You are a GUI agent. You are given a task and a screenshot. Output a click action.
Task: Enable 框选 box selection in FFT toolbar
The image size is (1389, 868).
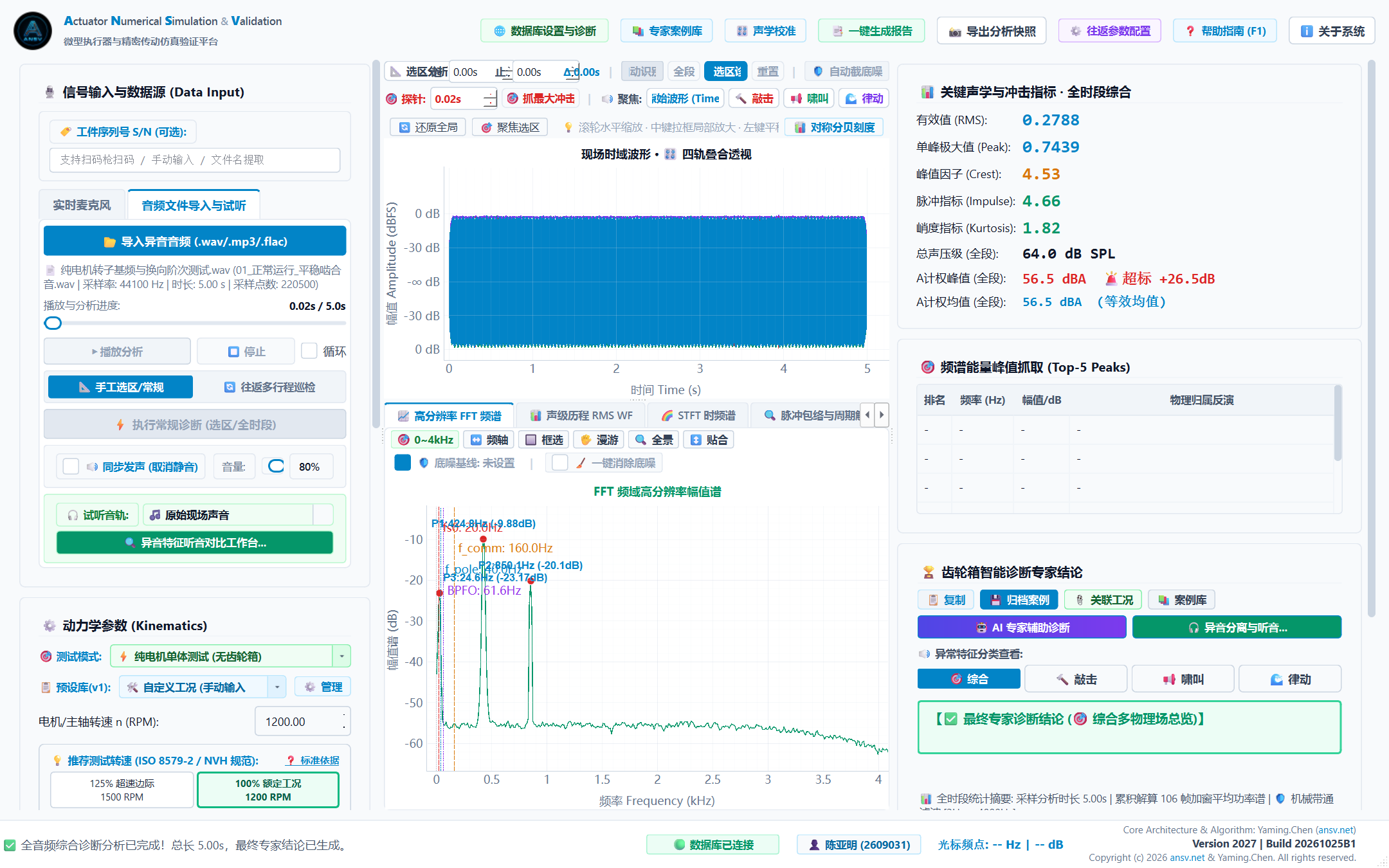click(x=545, y=440)
